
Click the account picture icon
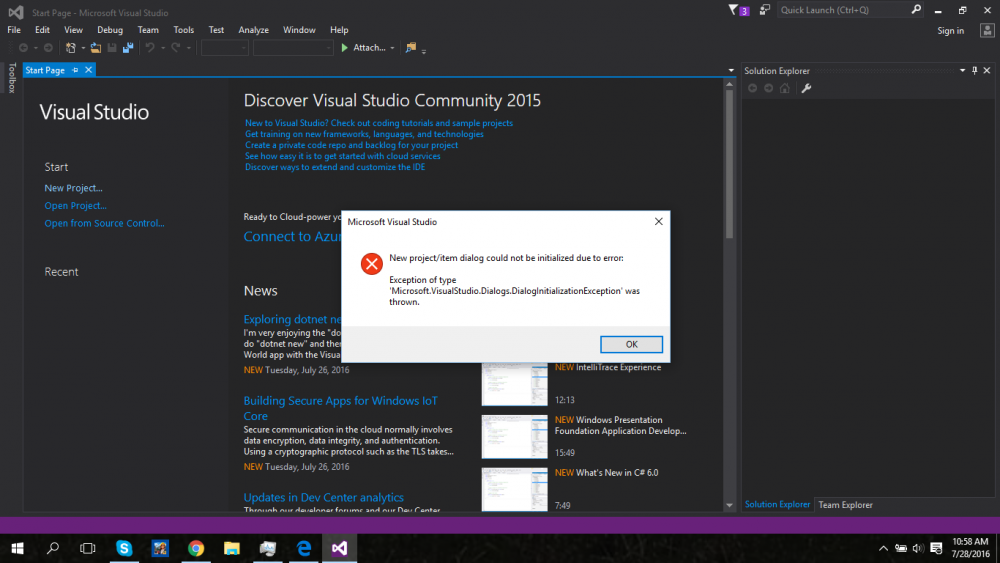(987, 30)
